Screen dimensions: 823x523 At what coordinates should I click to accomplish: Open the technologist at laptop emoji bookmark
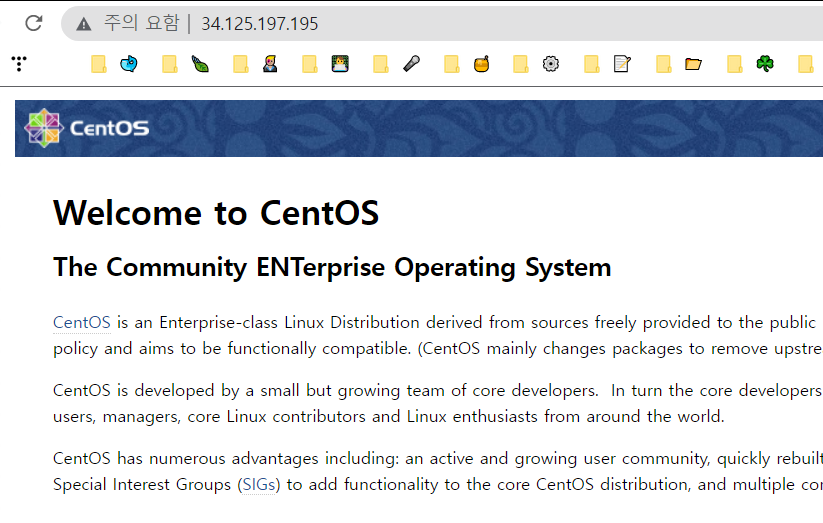click(340, 64)
